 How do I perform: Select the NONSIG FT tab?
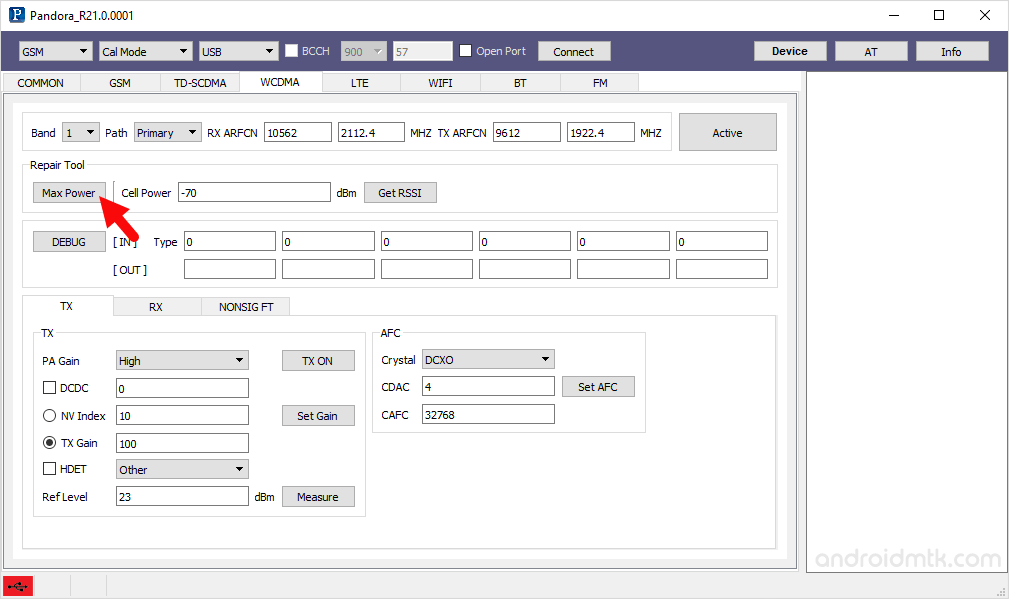(x=245, y=306)
